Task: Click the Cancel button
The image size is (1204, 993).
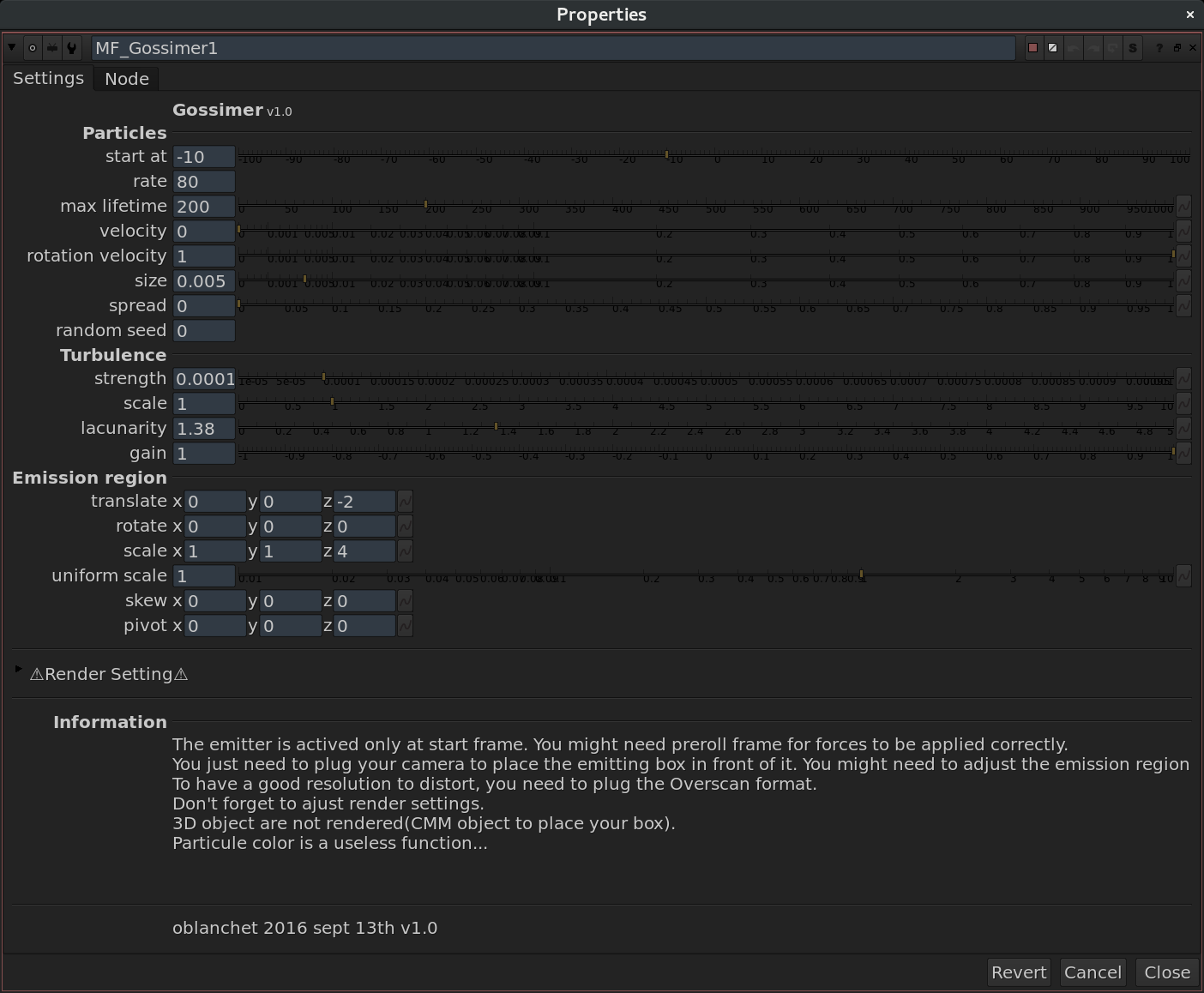Action: pos(1093,972)
